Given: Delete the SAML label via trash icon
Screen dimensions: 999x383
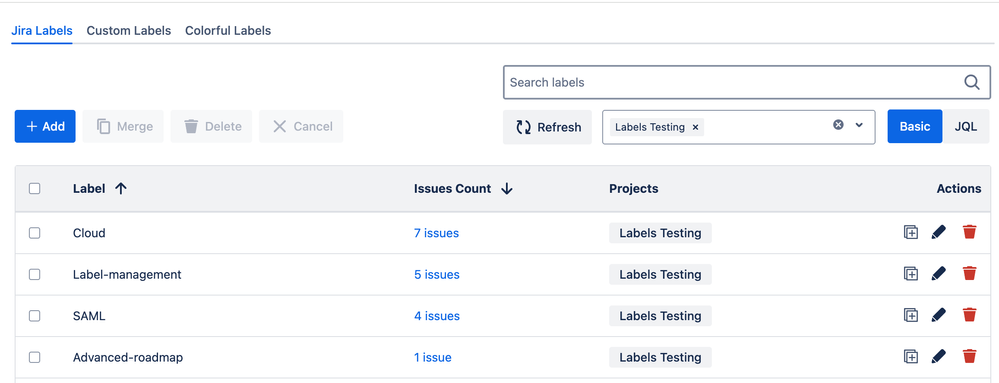Looking at the screenshot, I should [969, 315].
